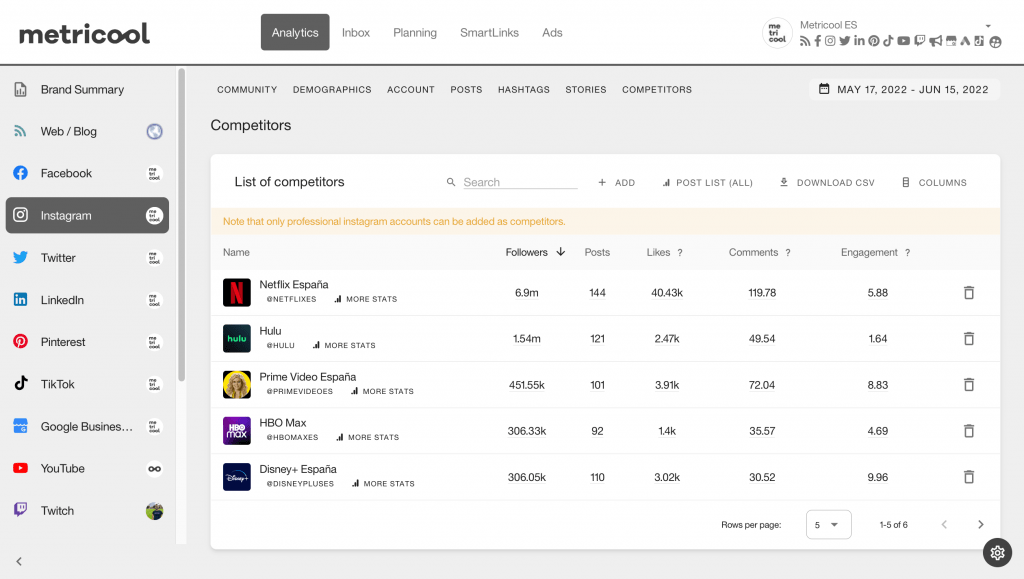Open More Stats for Prime Video España

point(382,391)
